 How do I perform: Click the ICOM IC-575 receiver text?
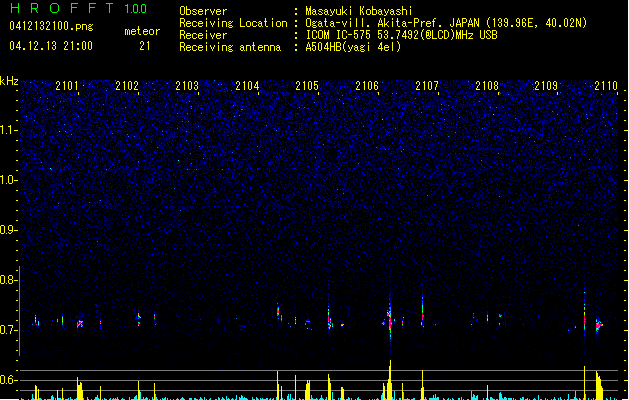click(x=401, y=35)
